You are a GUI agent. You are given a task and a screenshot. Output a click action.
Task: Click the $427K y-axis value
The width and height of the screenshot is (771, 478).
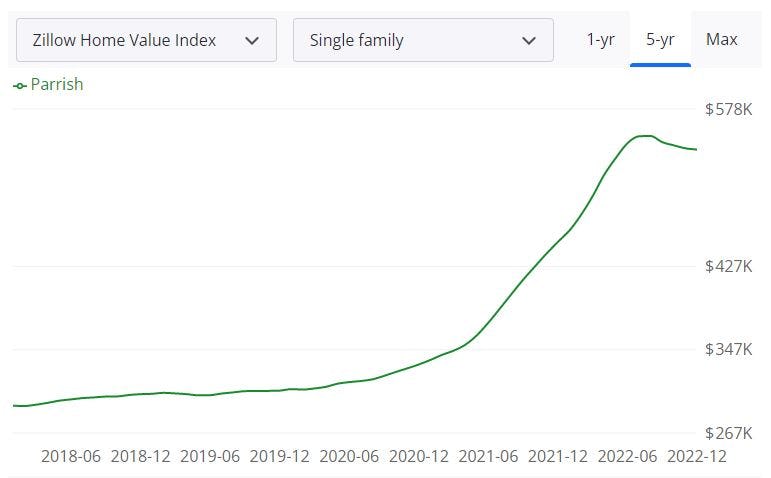click(728, 266)
